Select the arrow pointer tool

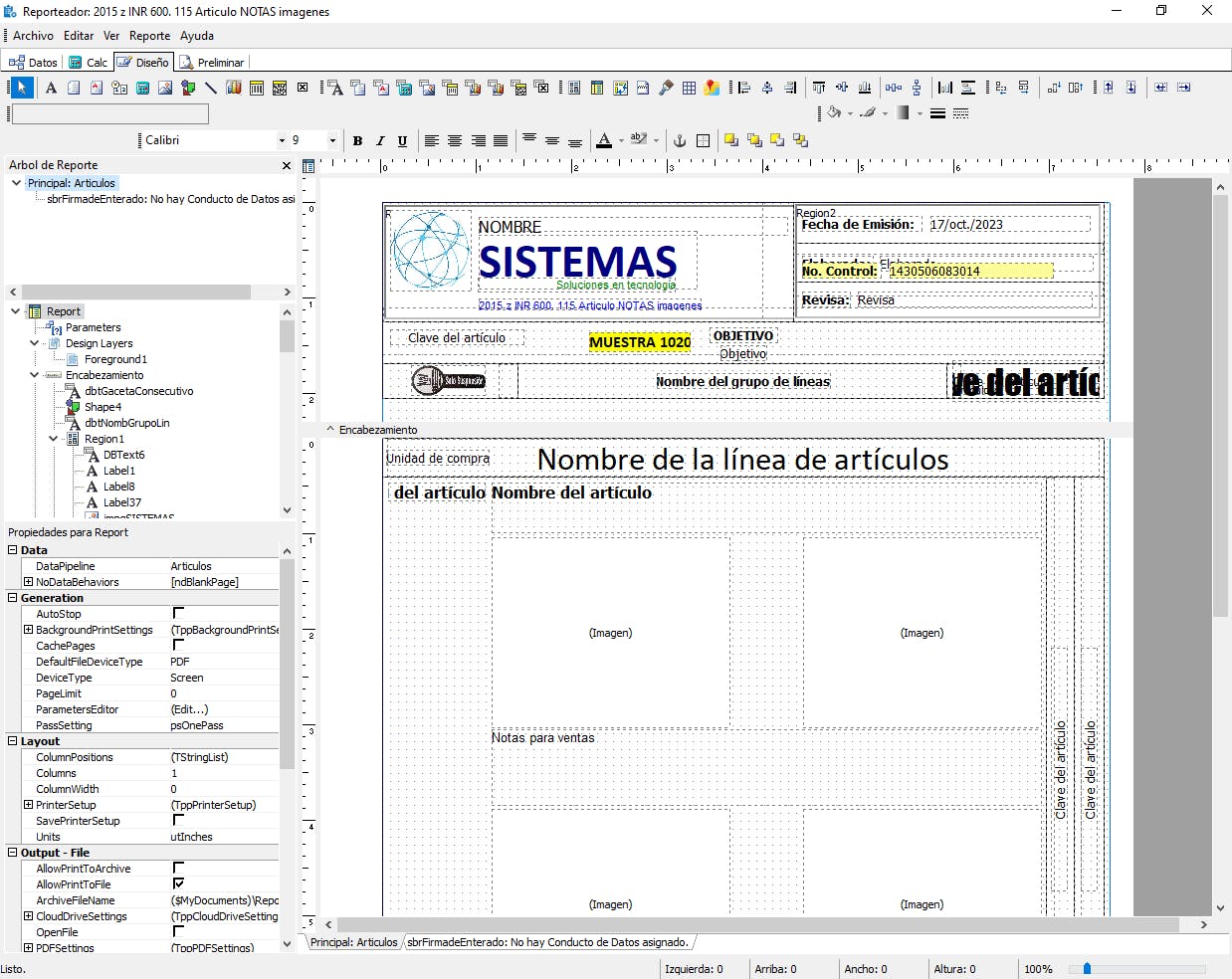[22, 88]
